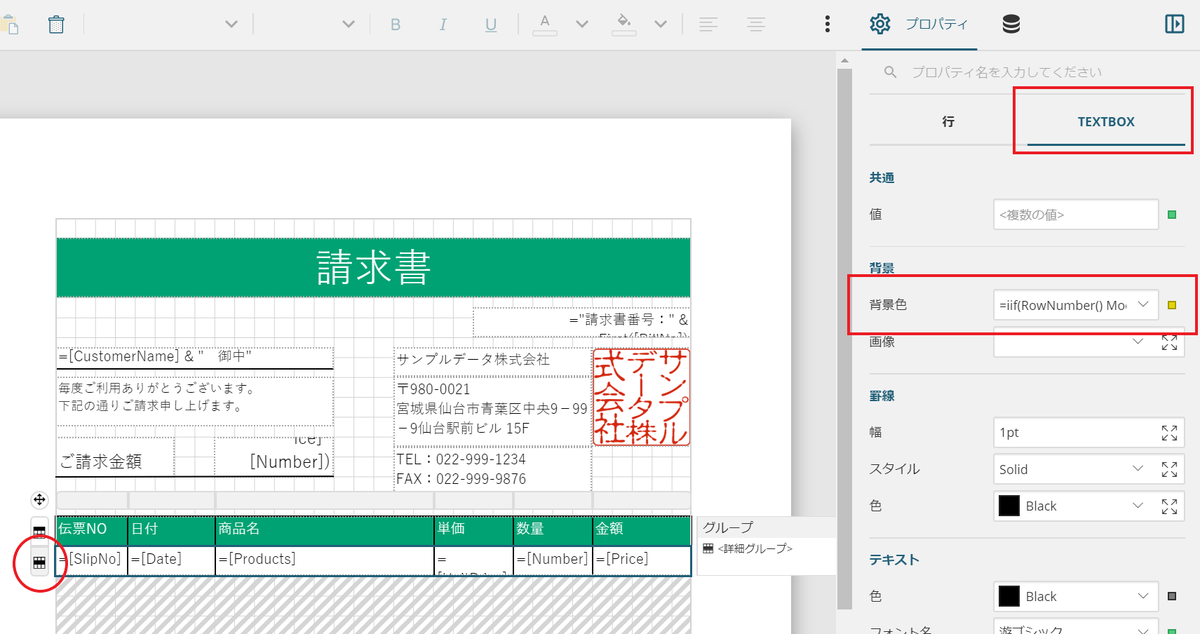1200x634 pixels.
Task: Select the 数量 header cell
Action: click(x=553, y=530)
